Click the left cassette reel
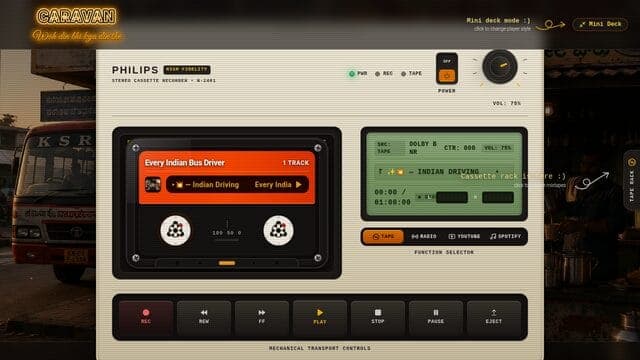The image size is (640, 360). coord(176,230)
